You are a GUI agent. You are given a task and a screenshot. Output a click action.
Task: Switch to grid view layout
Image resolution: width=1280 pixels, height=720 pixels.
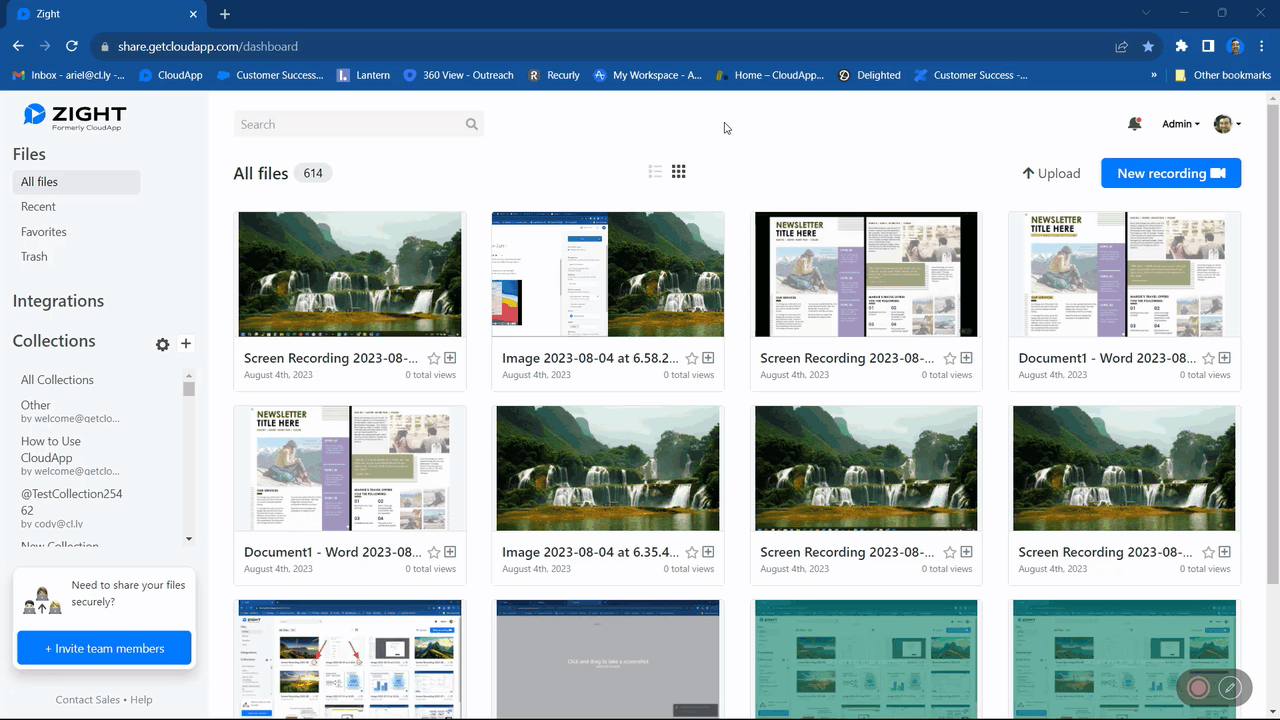(679, 172)
